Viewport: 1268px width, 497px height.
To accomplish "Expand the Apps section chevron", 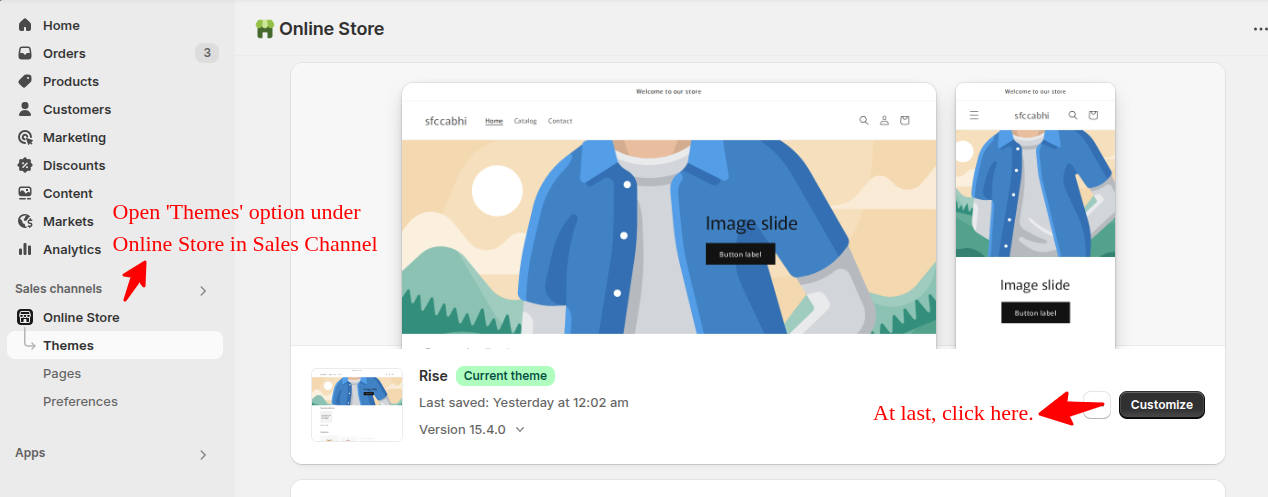I will click(203, 454).
